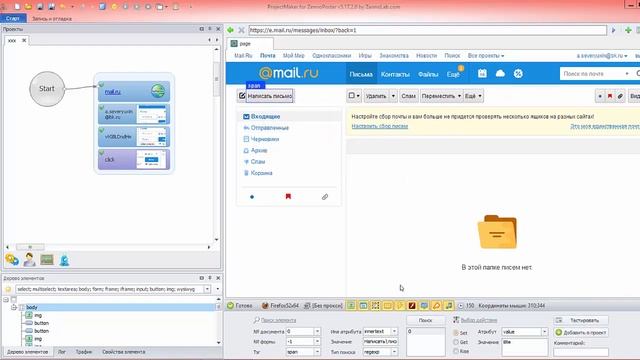Click the Спам button in mail toolbar
The width and height of the screenshot is (640, 360).
tap(408, 96)
